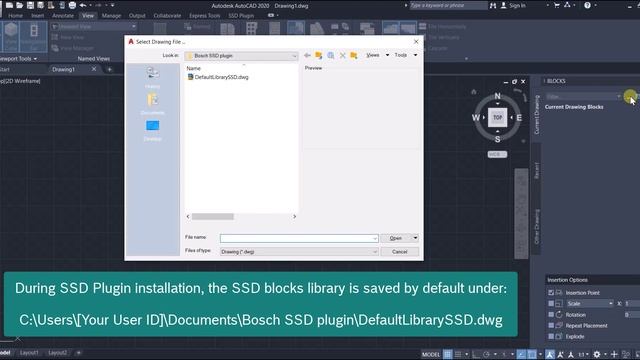Click into the File name input field
The image size is (640, 360).
click(x=296, y=238)
